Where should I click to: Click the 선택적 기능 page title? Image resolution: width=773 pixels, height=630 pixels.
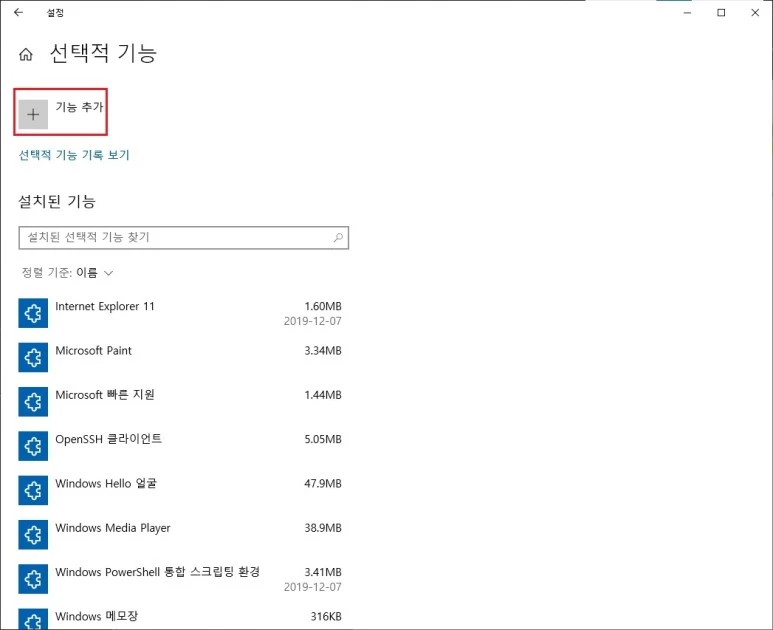click(104, 53)
